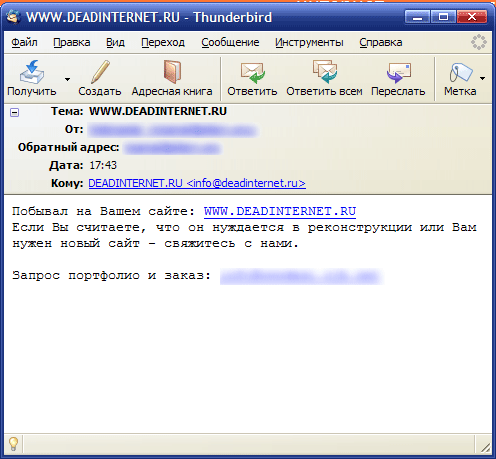
Task: Click the blurred Обратный адрес value
Action: click(x=172, y=148)
